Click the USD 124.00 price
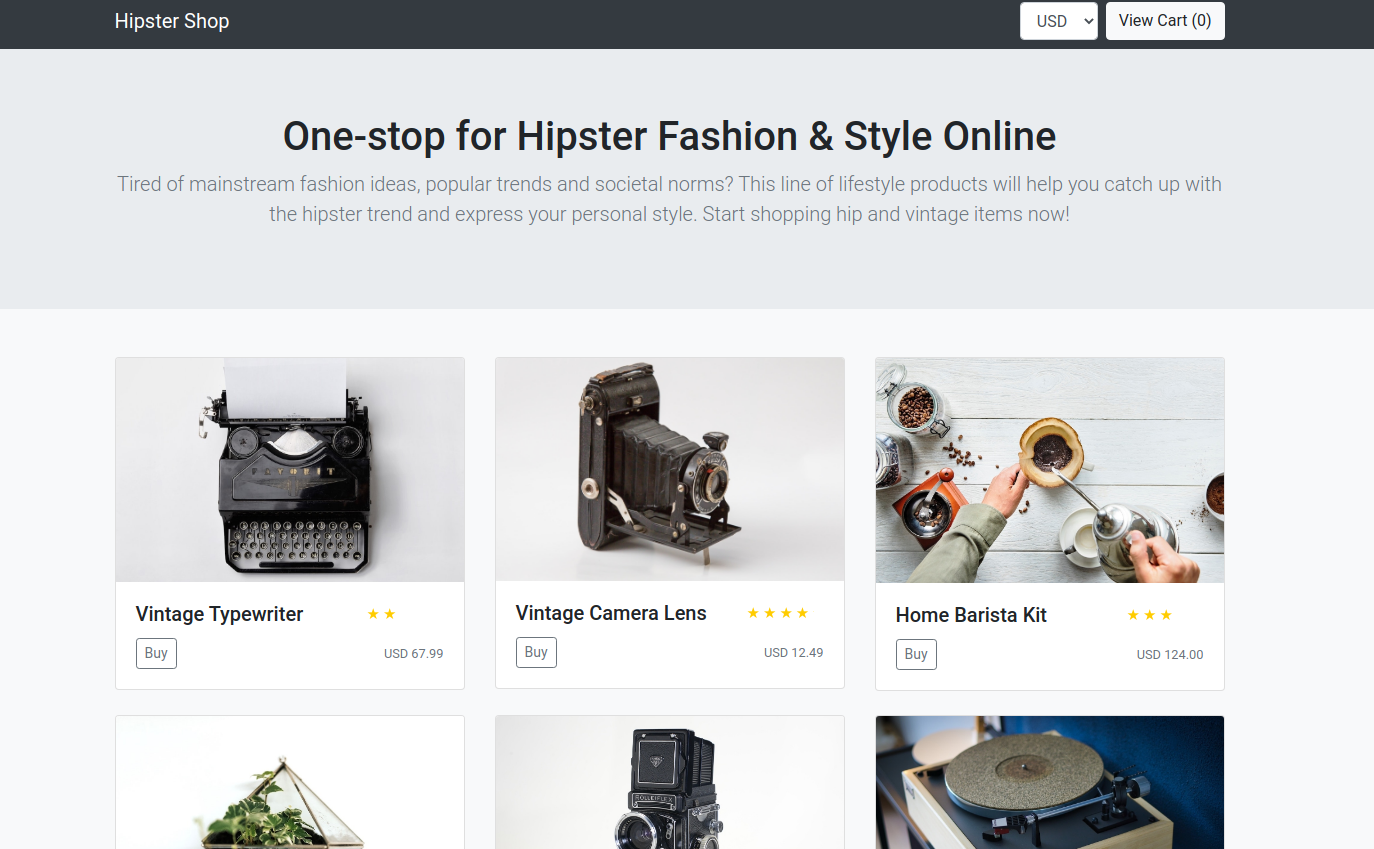 [x=1170, y=654]
